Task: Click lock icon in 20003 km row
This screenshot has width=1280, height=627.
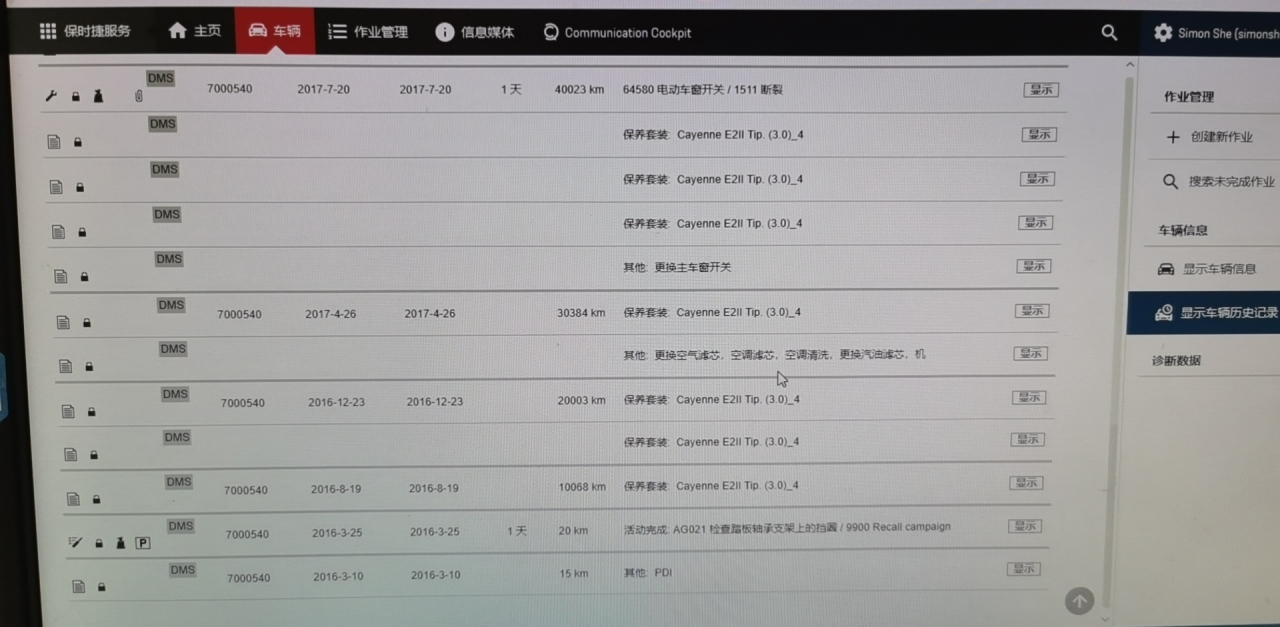Action: (x=91, y=412)
